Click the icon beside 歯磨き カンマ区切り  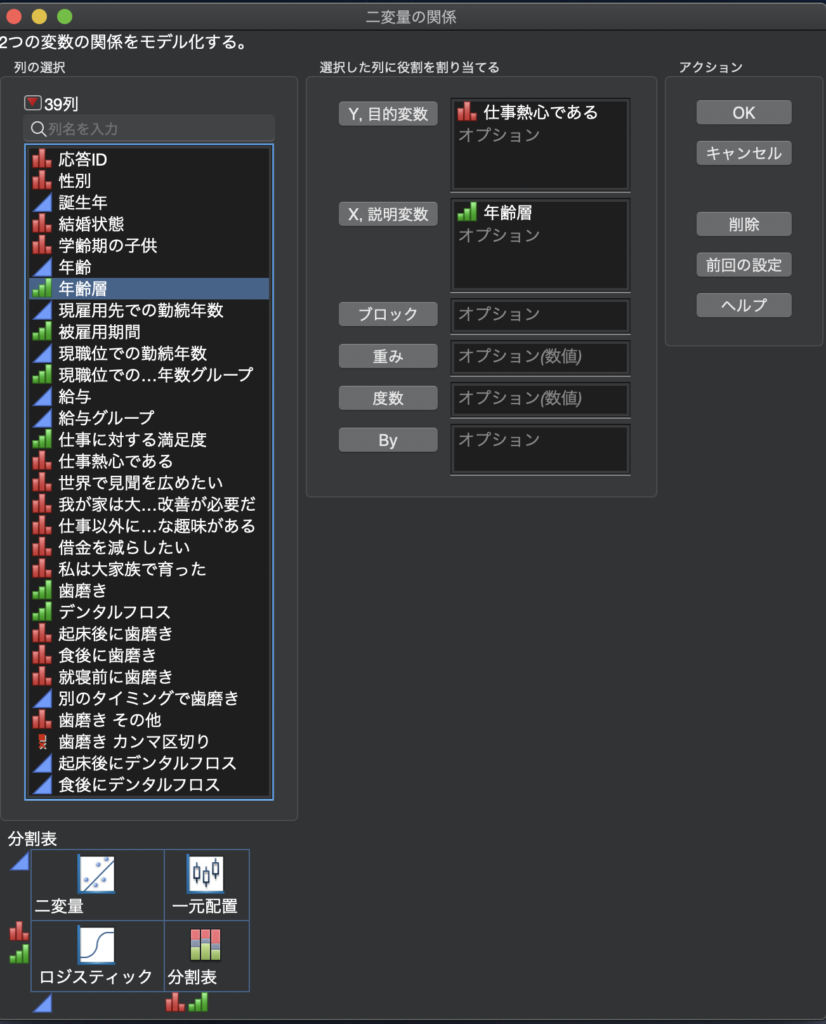42,741
